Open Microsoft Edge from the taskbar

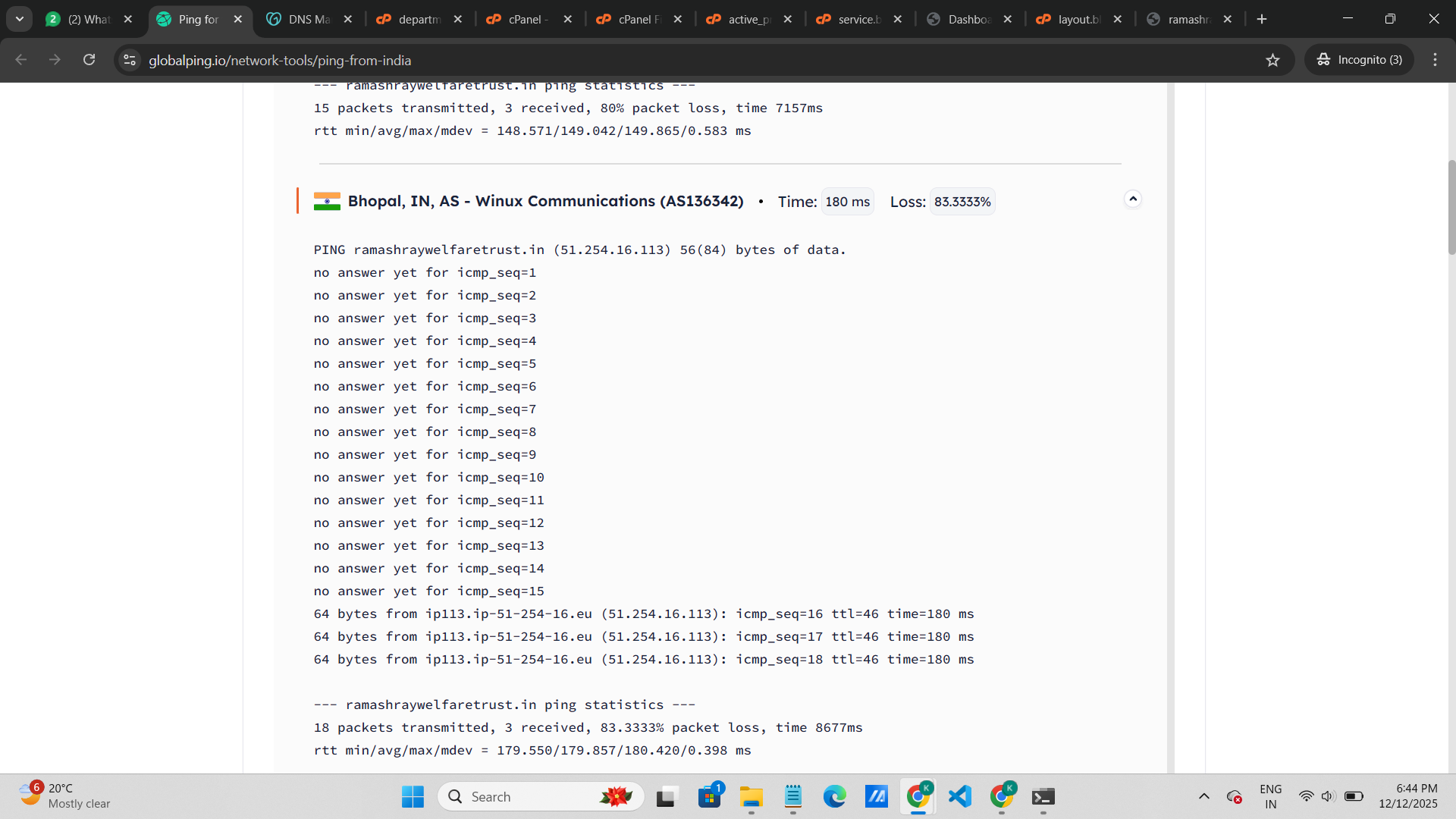point(835,796)
